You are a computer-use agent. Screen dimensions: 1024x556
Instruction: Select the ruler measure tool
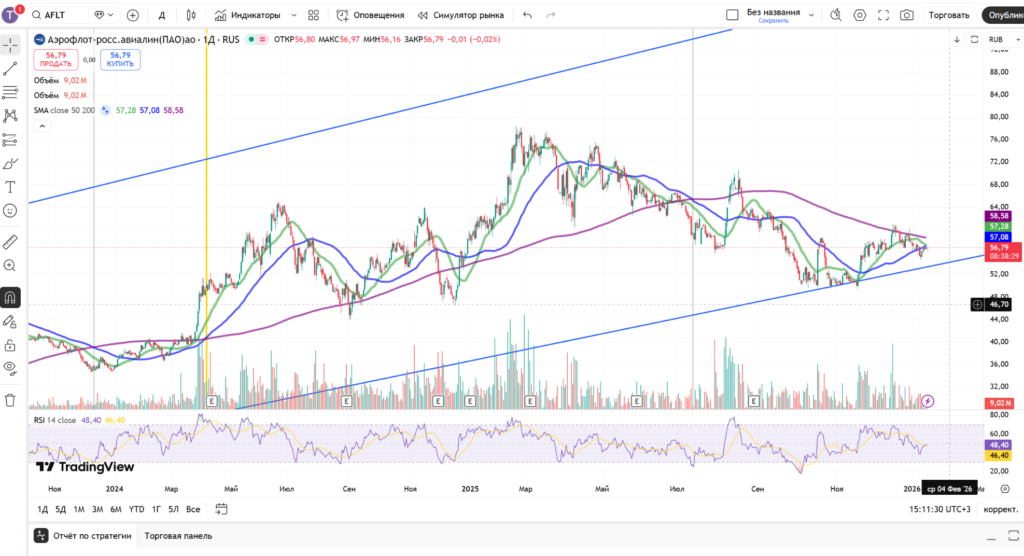(x=10, y=242)
